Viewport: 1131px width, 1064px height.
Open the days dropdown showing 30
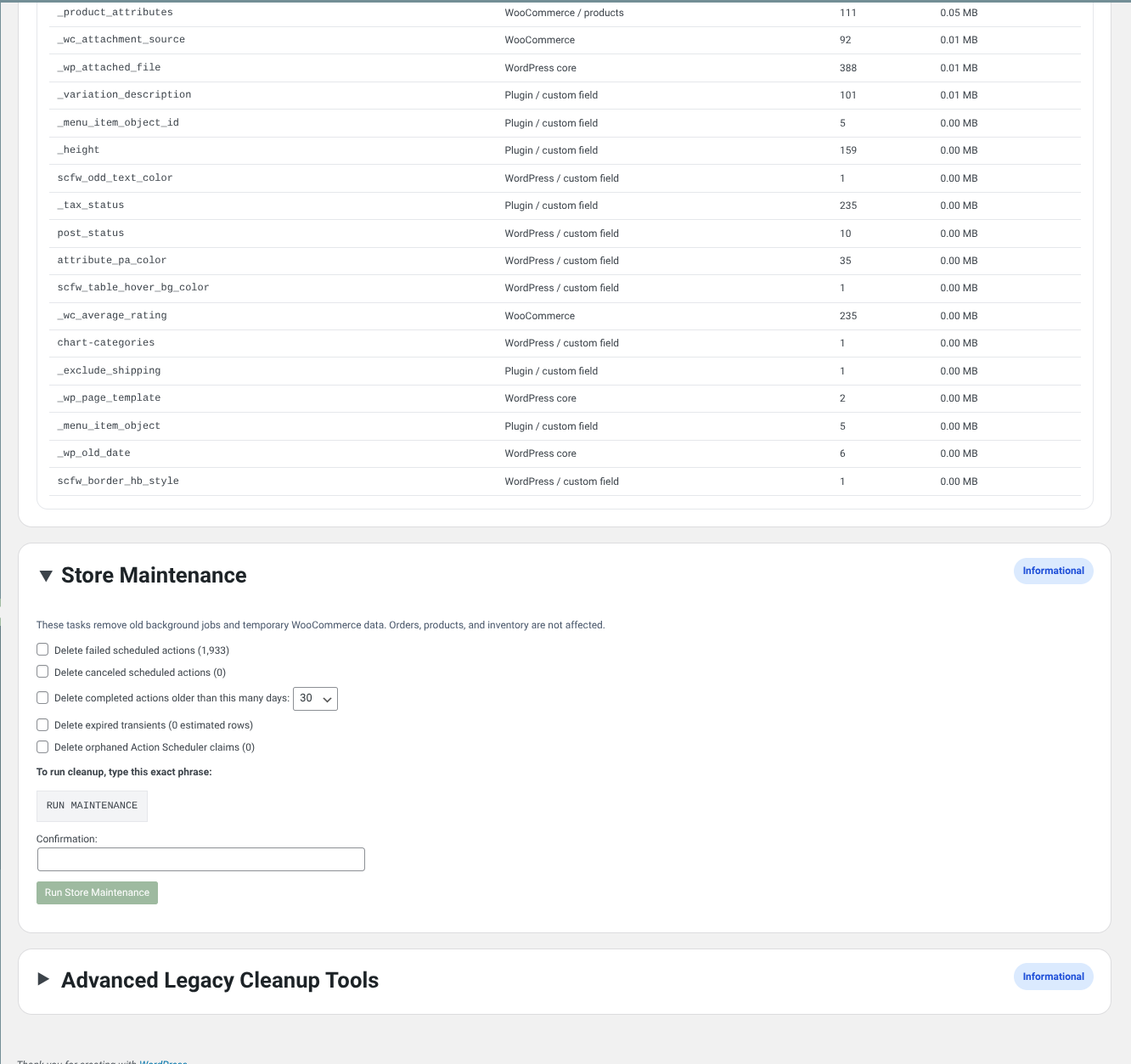click(315, 699)
